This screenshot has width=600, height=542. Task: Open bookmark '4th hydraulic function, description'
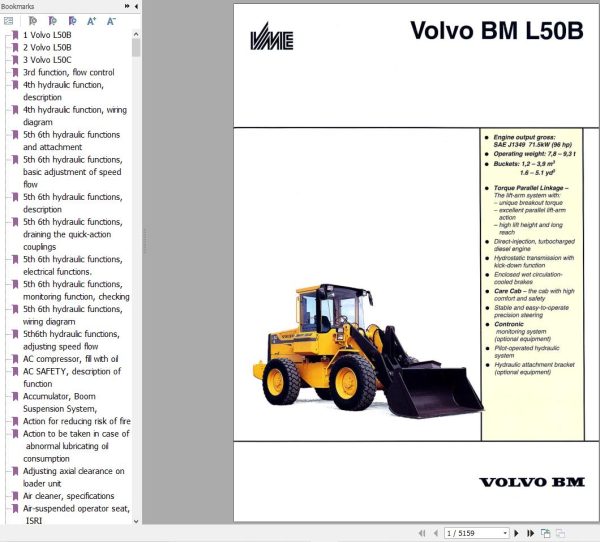[64, 91]
